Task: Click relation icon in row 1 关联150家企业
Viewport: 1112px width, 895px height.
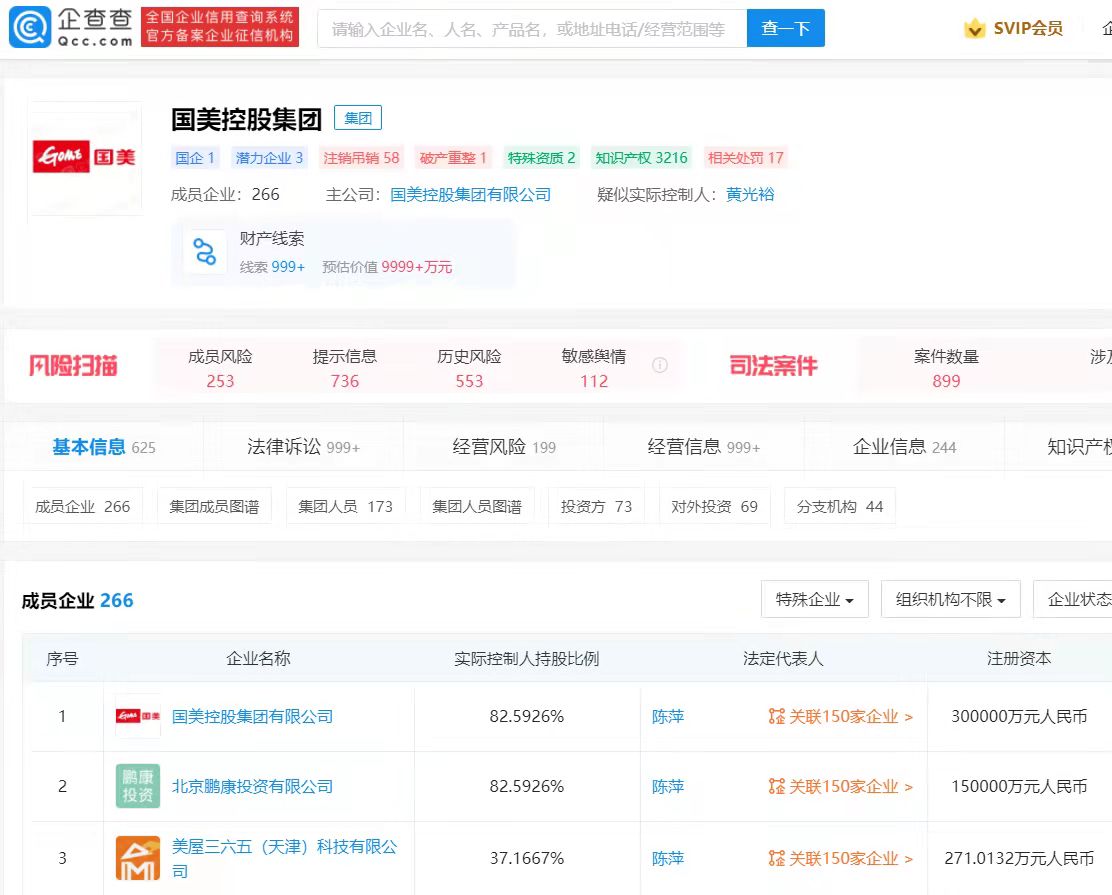Action: point(777,716)
